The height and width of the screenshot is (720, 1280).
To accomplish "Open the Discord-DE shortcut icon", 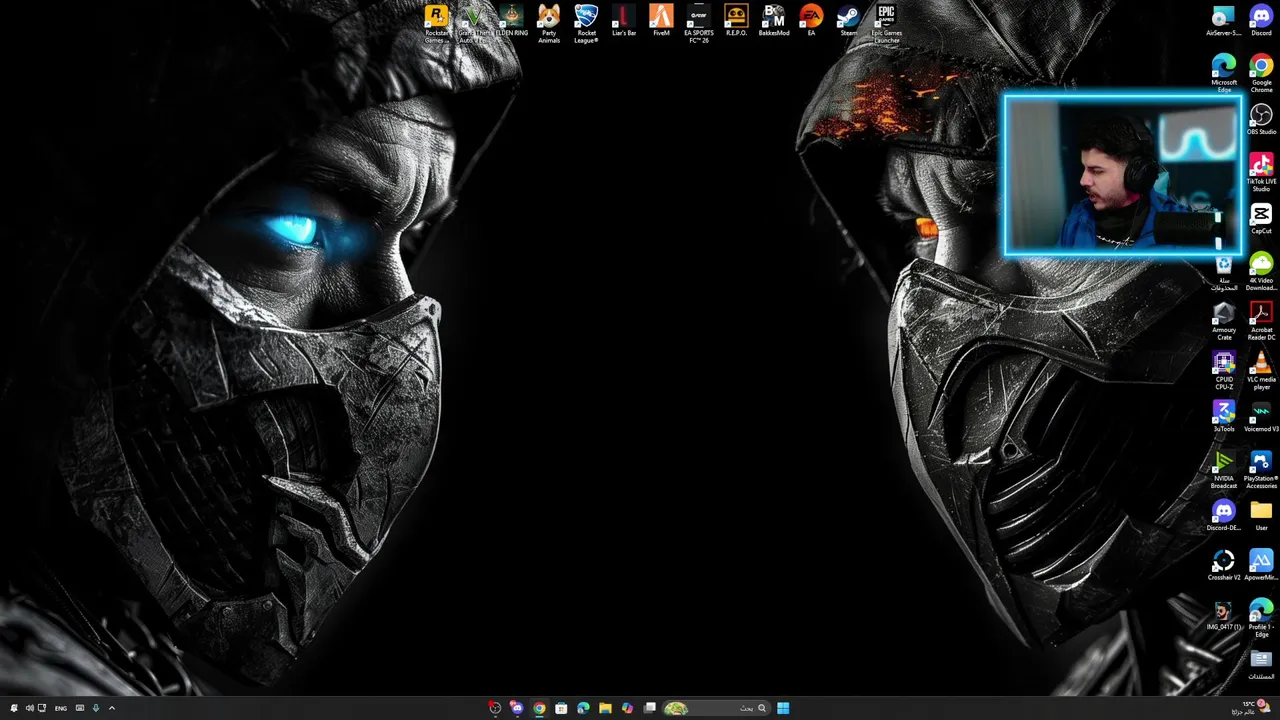I will click(x=1224, y=516).
